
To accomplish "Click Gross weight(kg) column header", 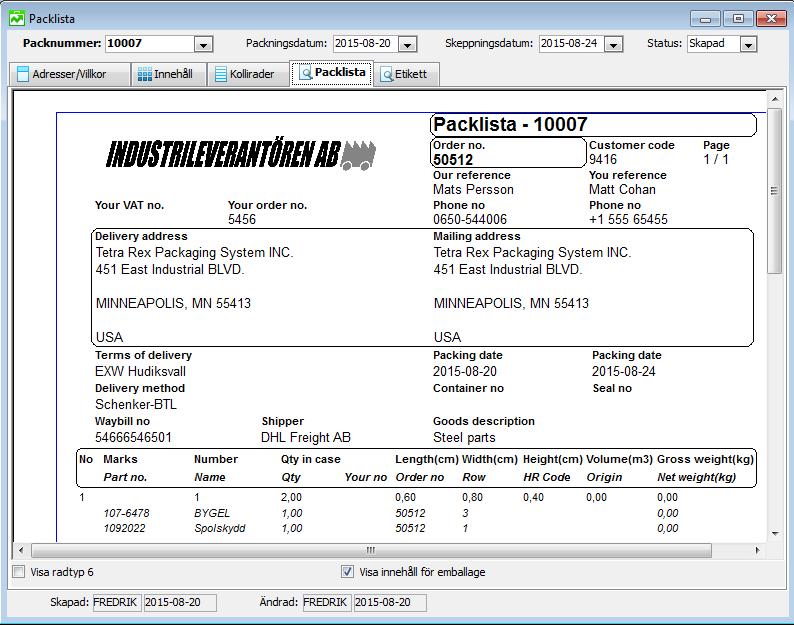I will click(x=705, y=459).
